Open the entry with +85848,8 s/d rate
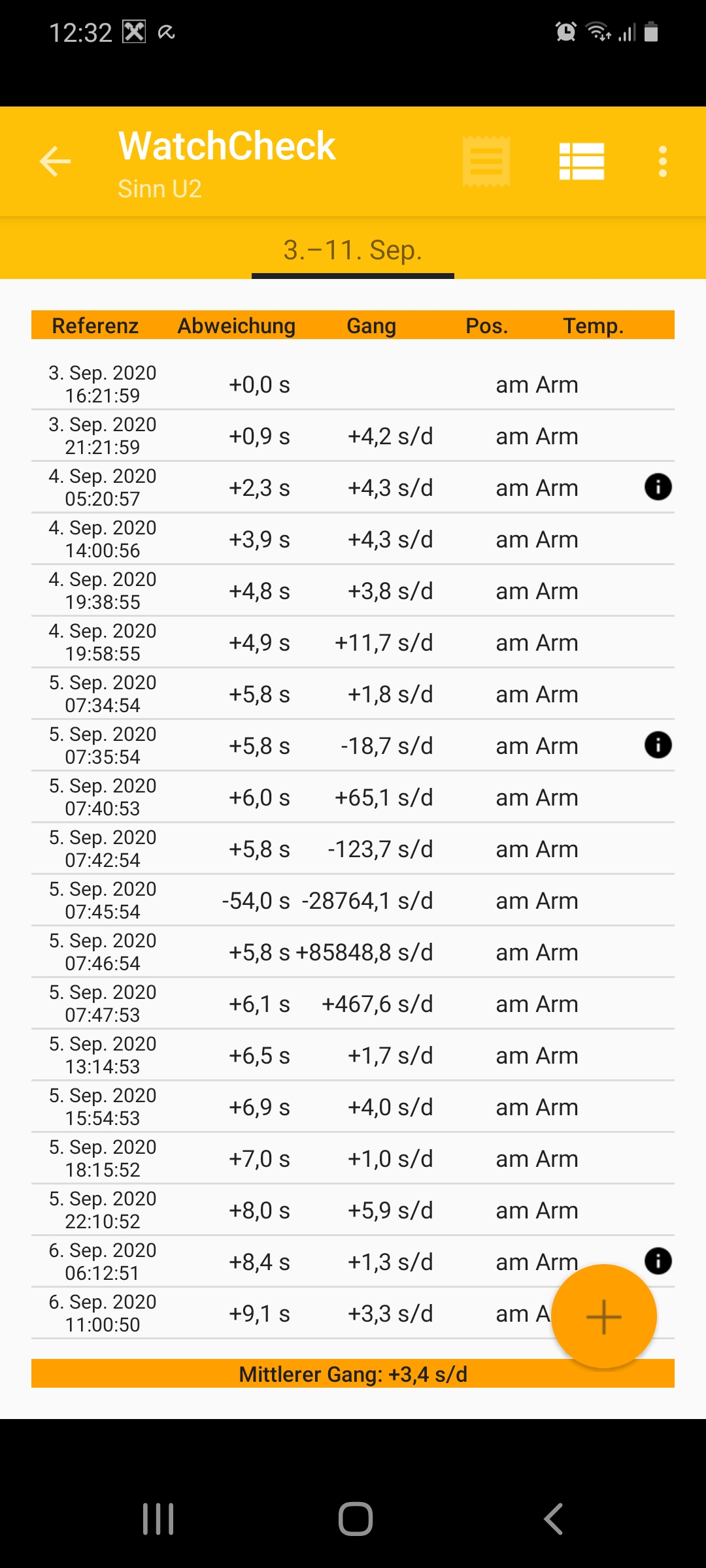Screen dimensions: 706x1568 (x=353, y=952)
